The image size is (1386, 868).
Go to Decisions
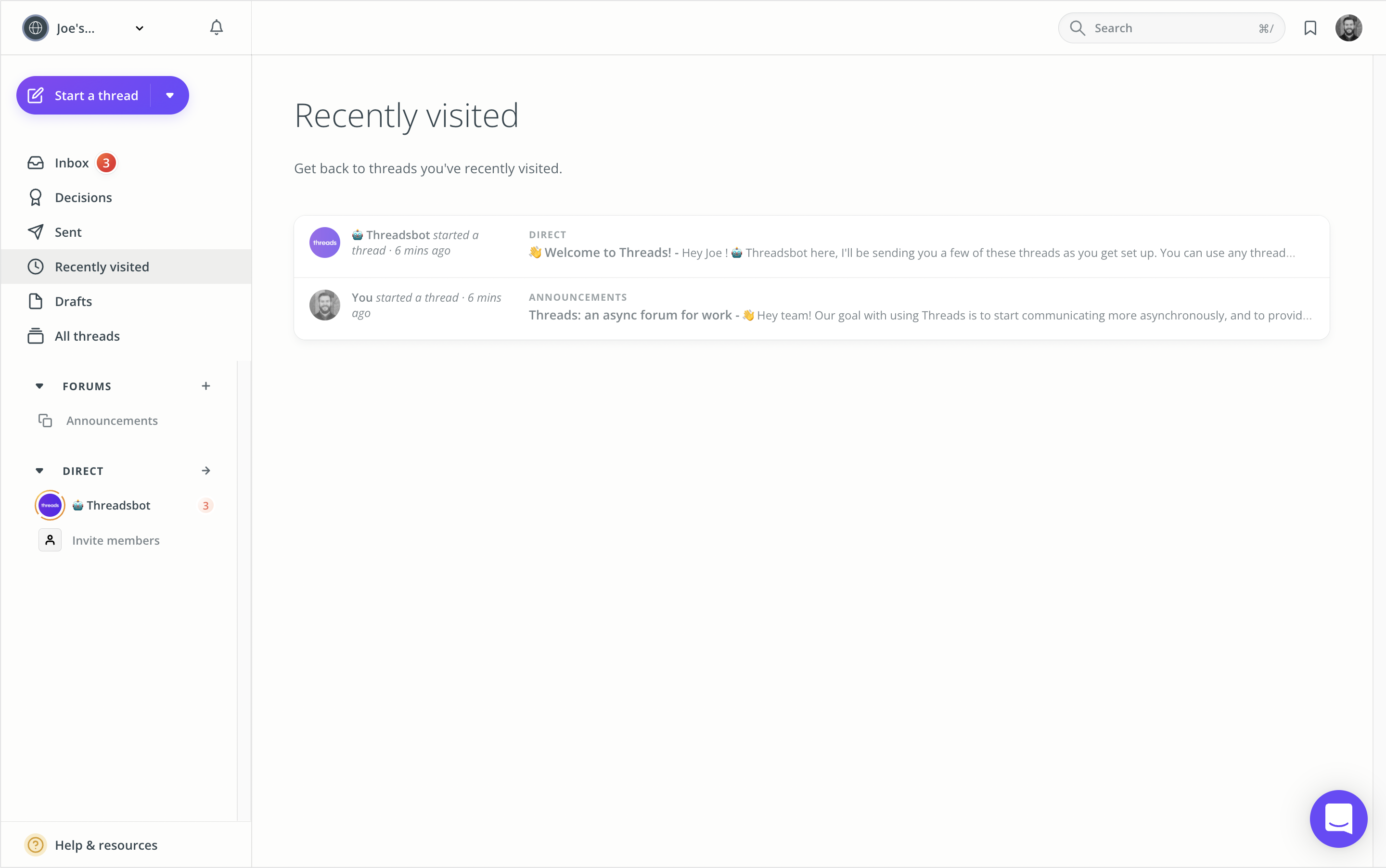coord(83,197)
